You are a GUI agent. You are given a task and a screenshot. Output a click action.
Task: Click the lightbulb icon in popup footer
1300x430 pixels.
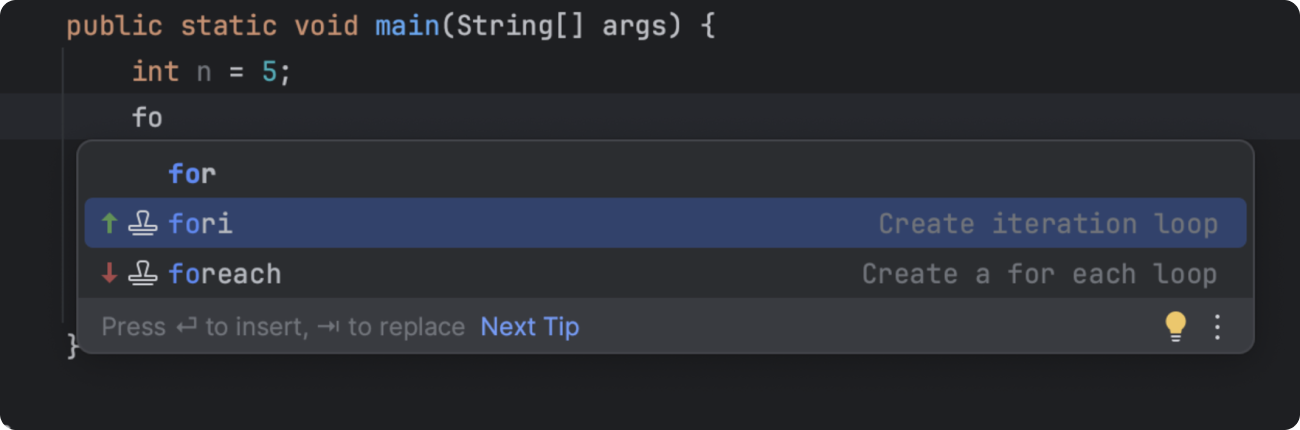click(x=1176, y=326)
